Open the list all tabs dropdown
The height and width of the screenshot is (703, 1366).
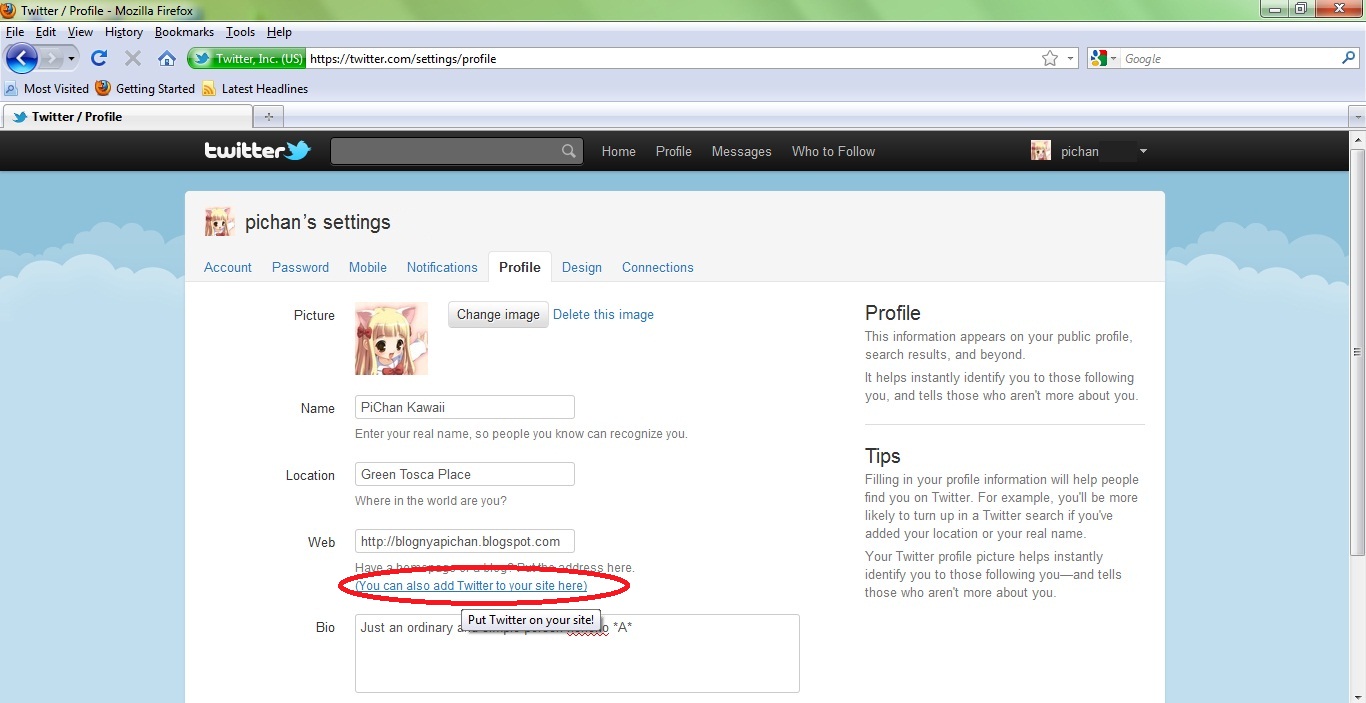1357,117
